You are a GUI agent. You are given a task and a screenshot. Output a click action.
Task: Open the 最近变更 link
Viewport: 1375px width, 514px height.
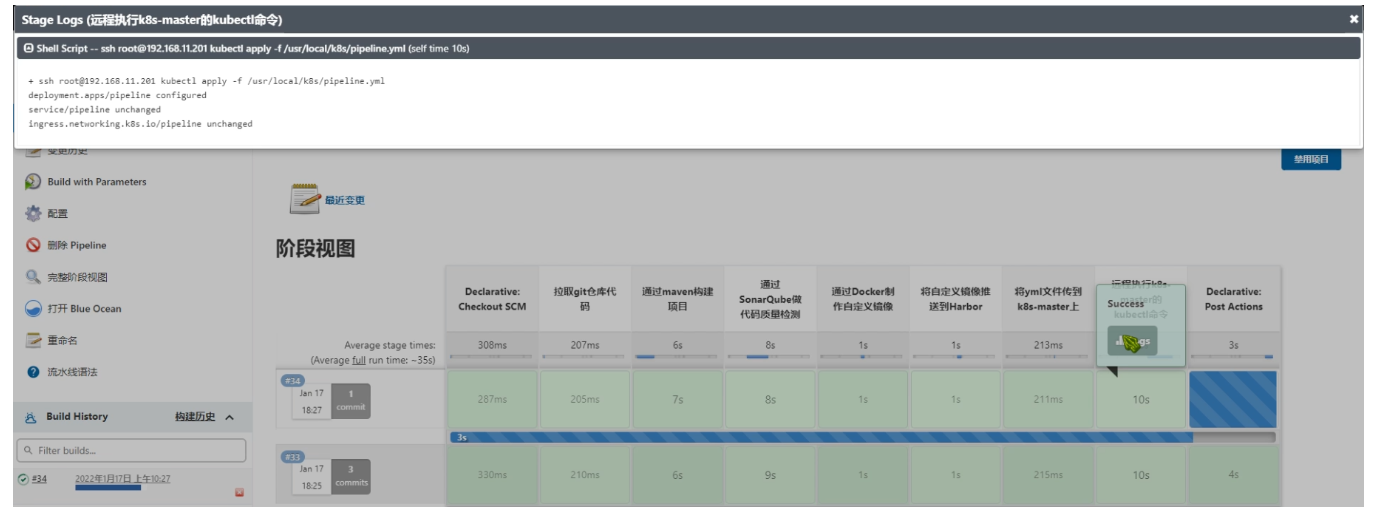point(345,200)
